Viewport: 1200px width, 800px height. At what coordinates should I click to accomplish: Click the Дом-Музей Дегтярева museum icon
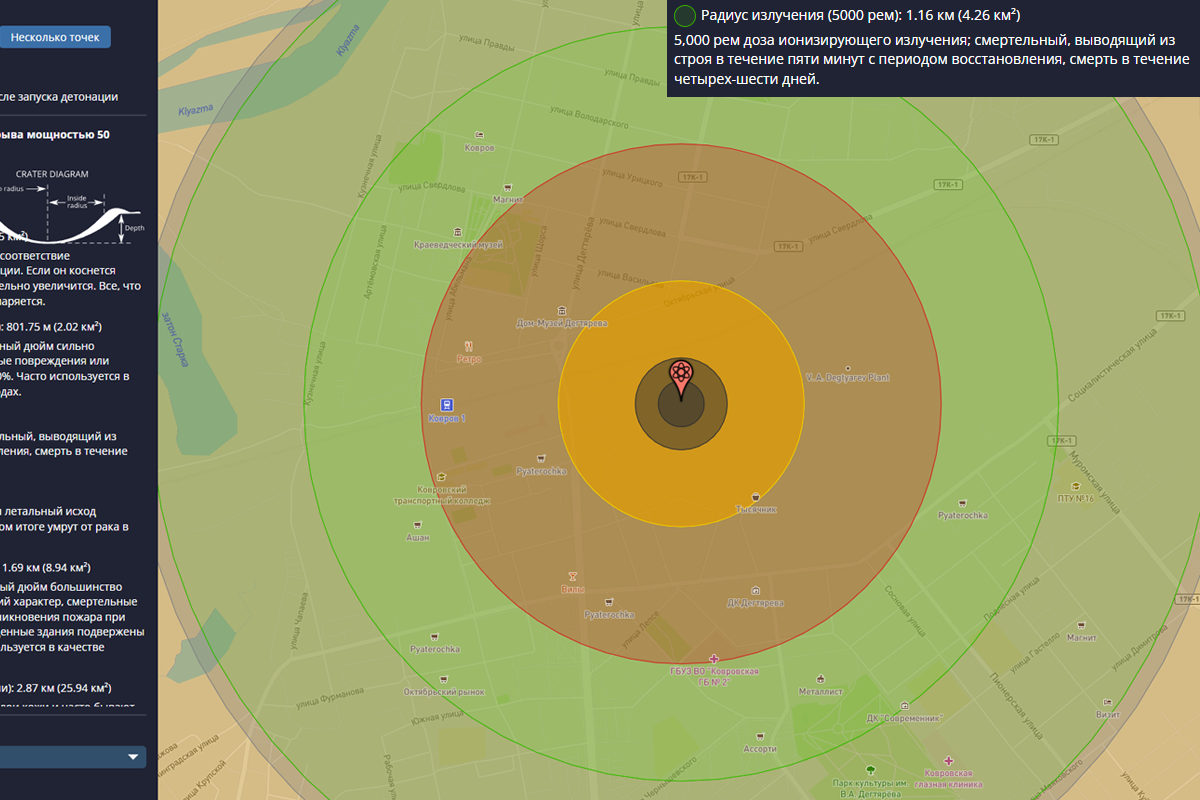pyautogui.click(x=561, y=310)
